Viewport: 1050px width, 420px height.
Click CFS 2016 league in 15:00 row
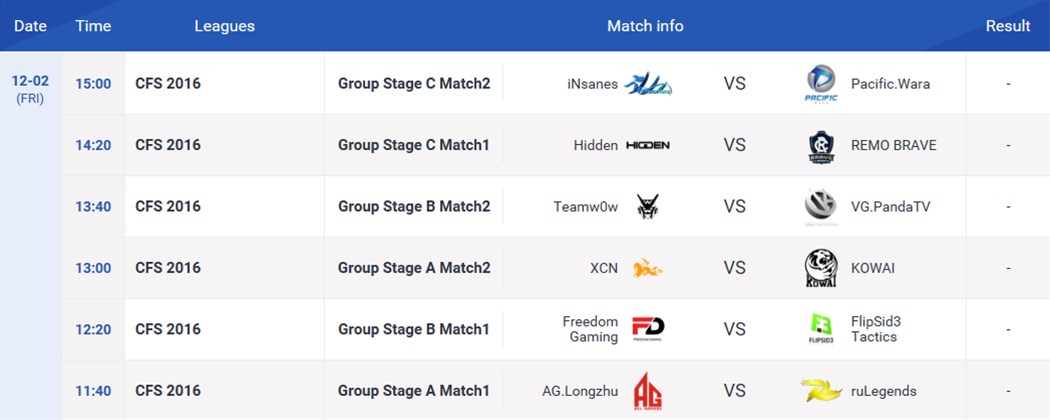point(168,84)
